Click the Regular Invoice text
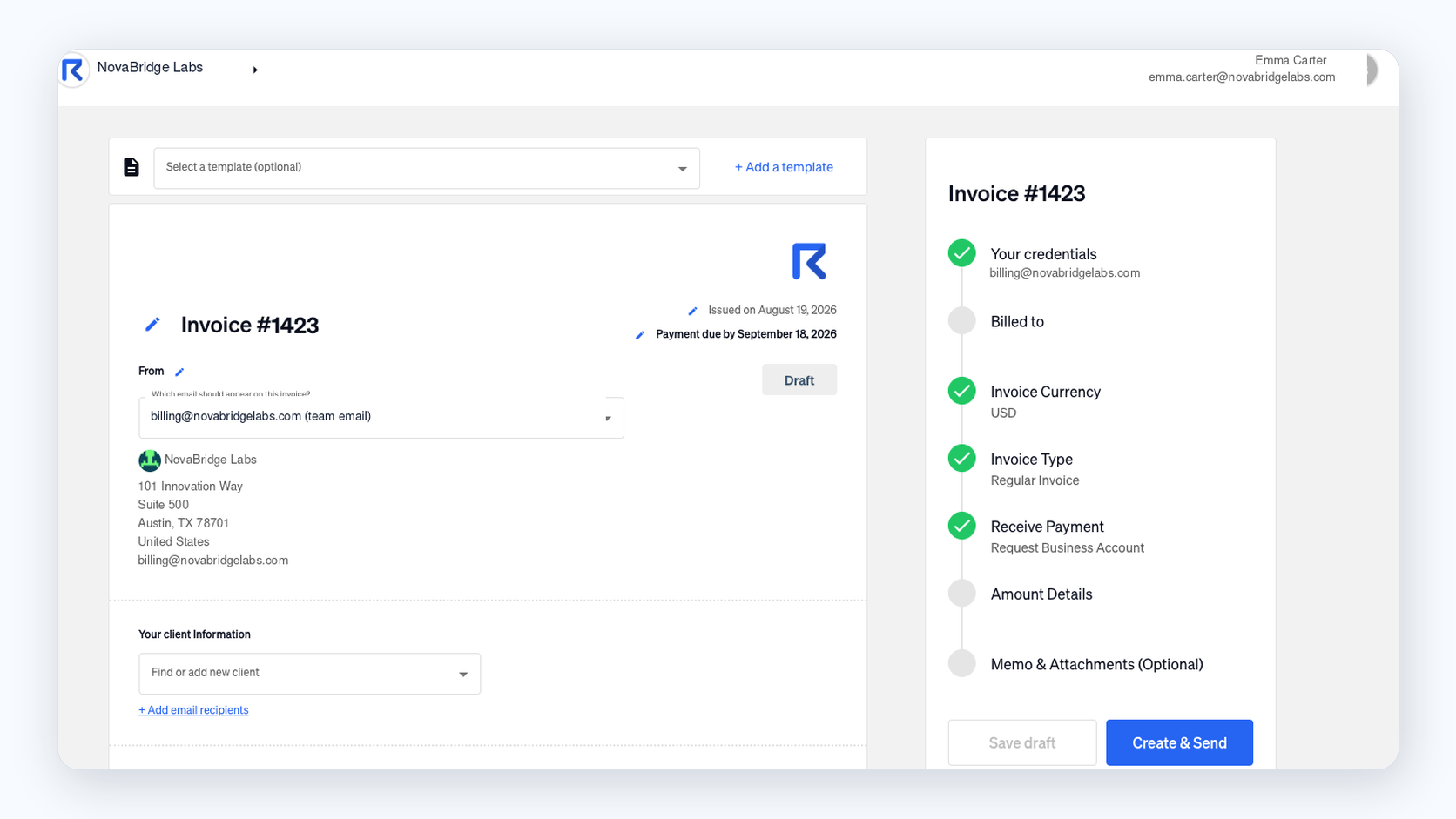Image resolution: width=1456 pixels, height=819 pixels. 1035,480
